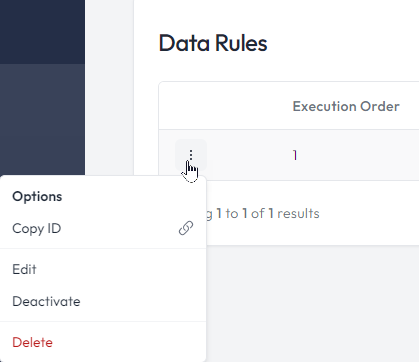Click the table footer area beside the results count
The width and height of the screenshot is (419, 362).
[369, 213]
